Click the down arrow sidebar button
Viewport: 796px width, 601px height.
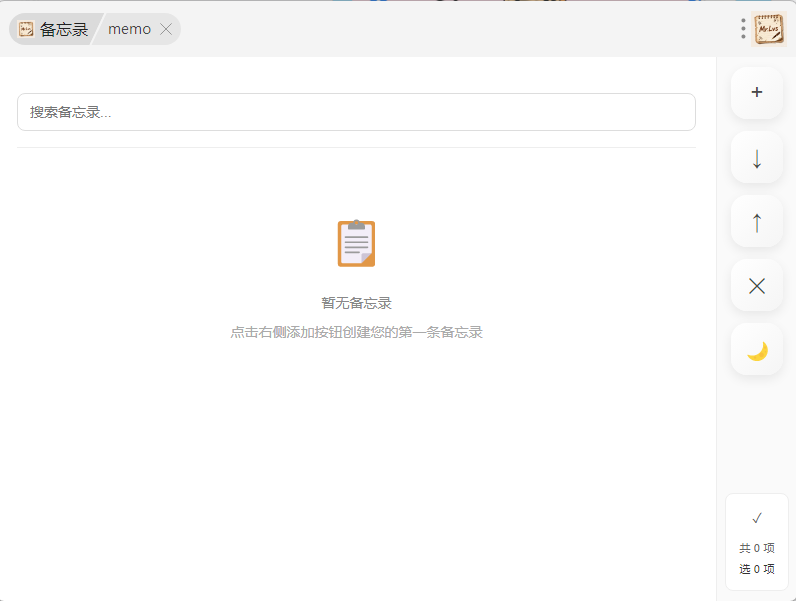(x=756, y=158)
